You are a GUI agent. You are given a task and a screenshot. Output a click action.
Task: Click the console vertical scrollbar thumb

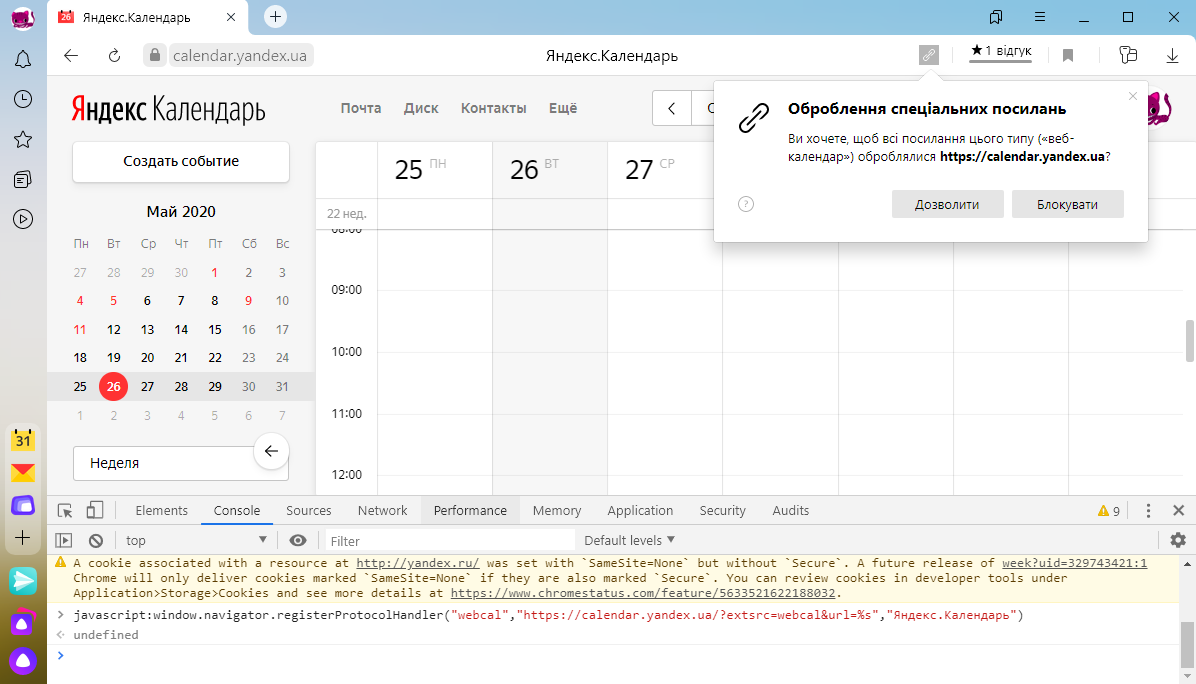point(1186,644)
